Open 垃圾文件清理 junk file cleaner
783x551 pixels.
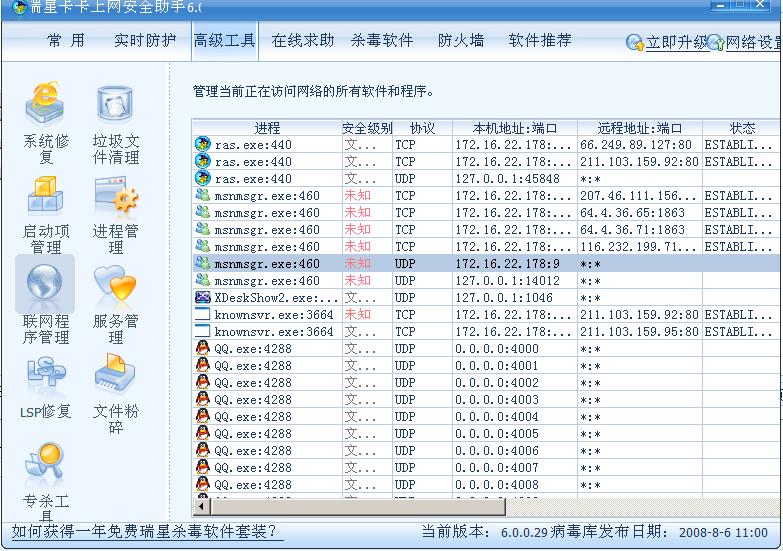115,123
